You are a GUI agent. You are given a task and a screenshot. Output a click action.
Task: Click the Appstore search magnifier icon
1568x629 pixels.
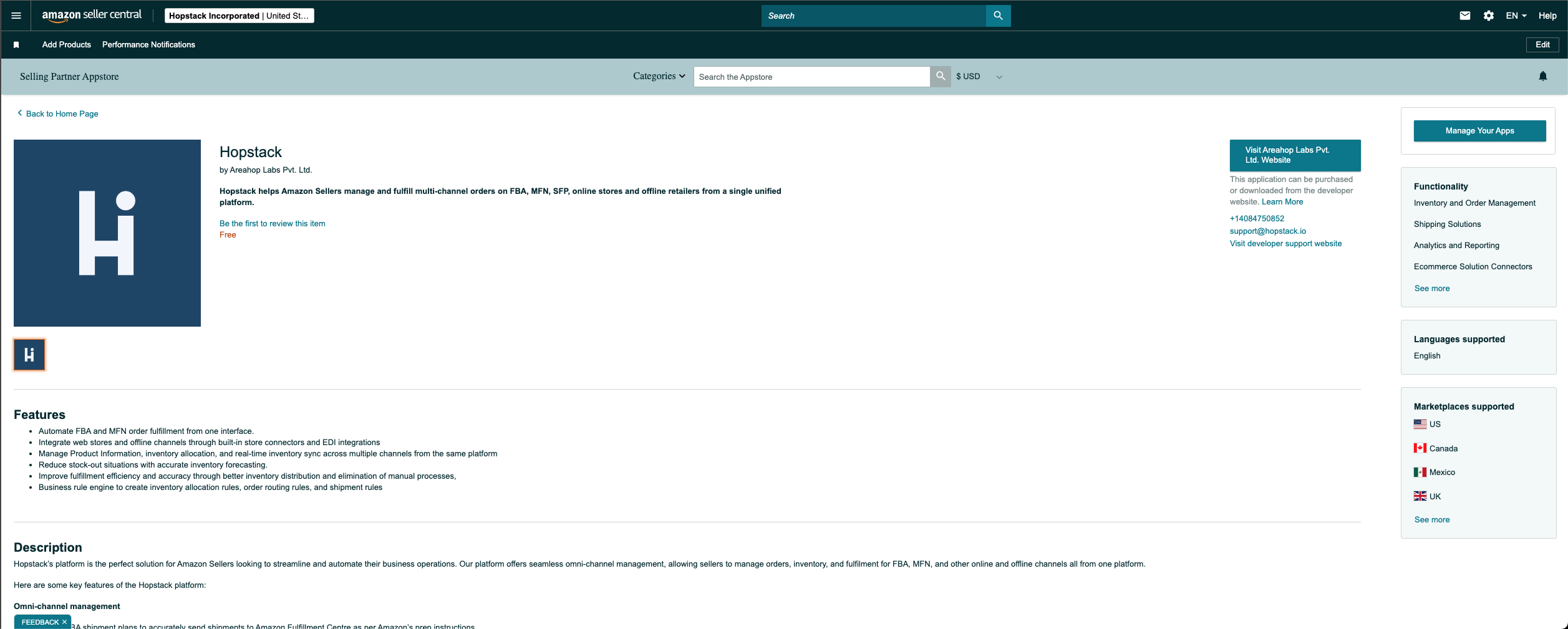941,76
